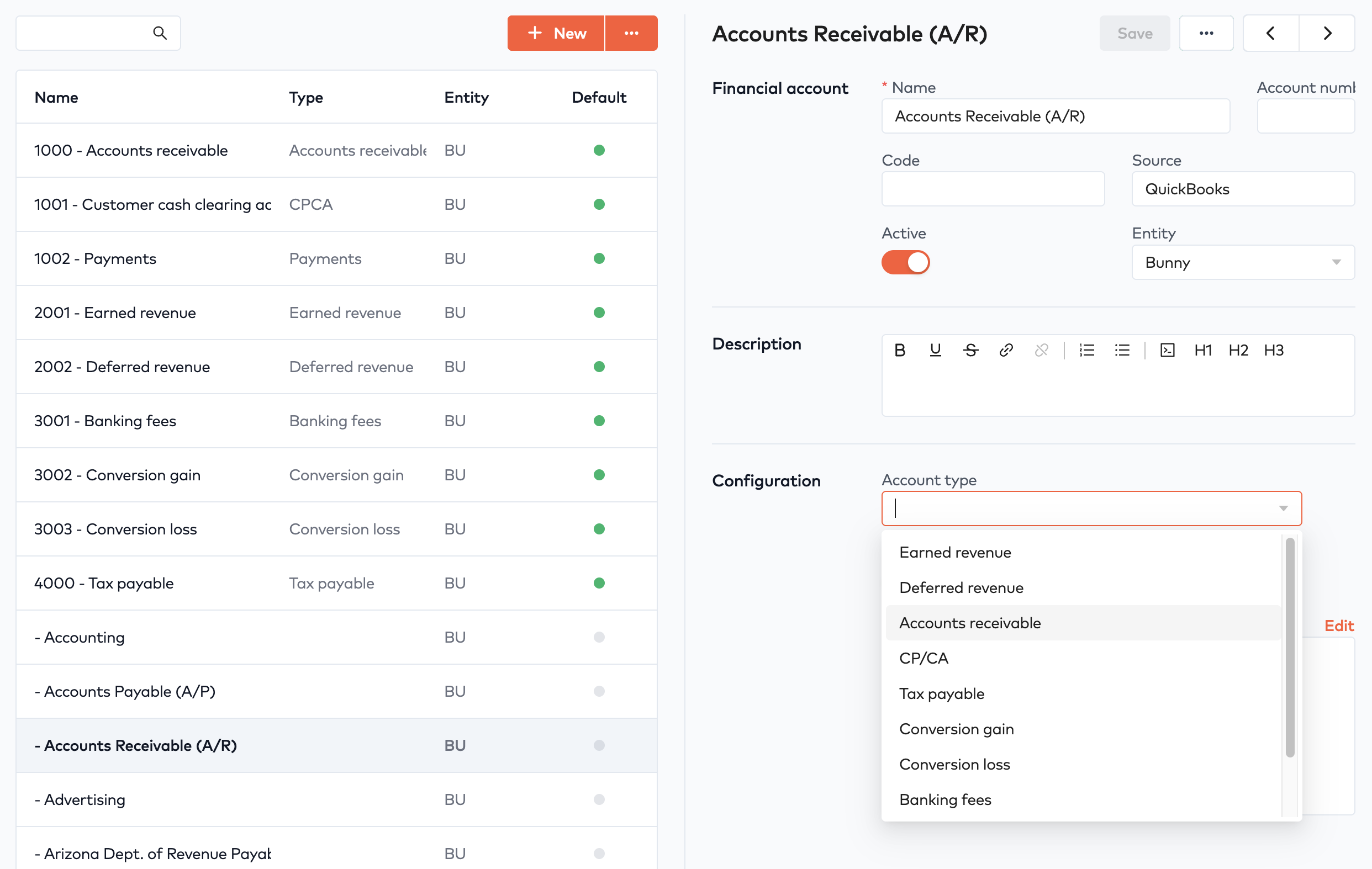
Task: Select Deferred revenue account type option
Action: [x=1083, y=587]
